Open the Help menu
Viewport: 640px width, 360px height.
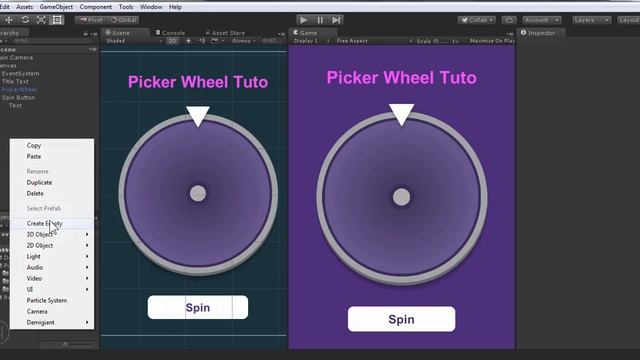point(175,7)
